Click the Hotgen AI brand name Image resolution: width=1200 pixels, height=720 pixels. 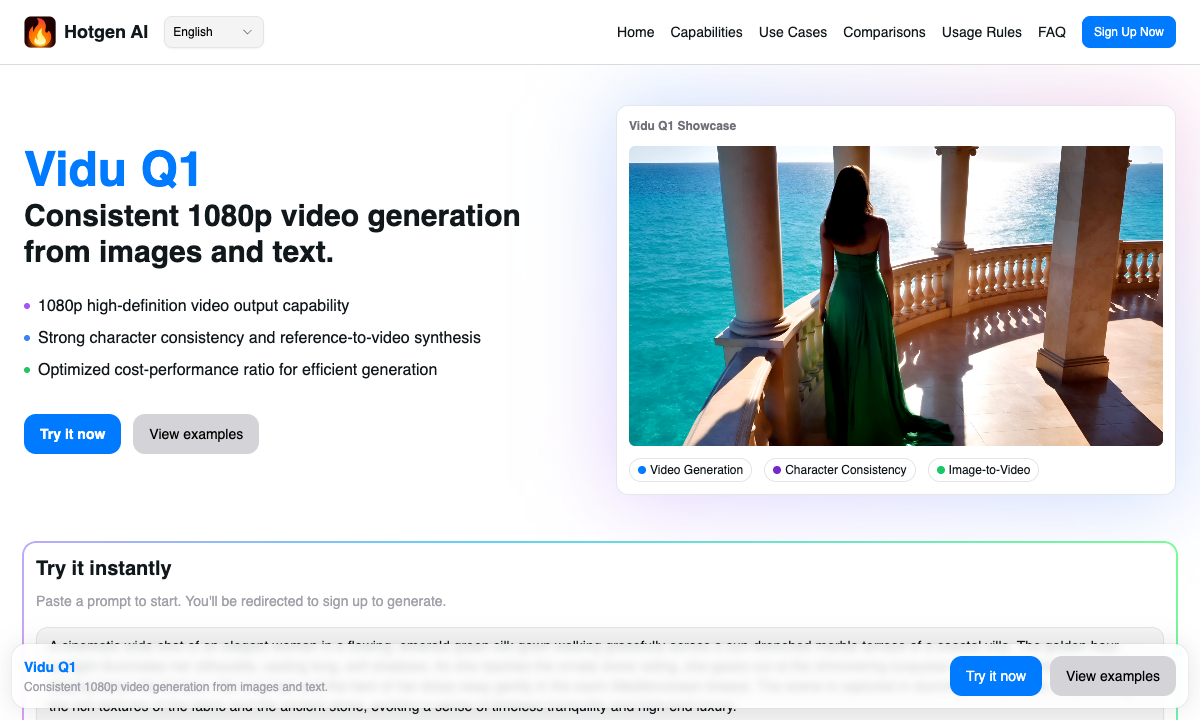point(106,32)
